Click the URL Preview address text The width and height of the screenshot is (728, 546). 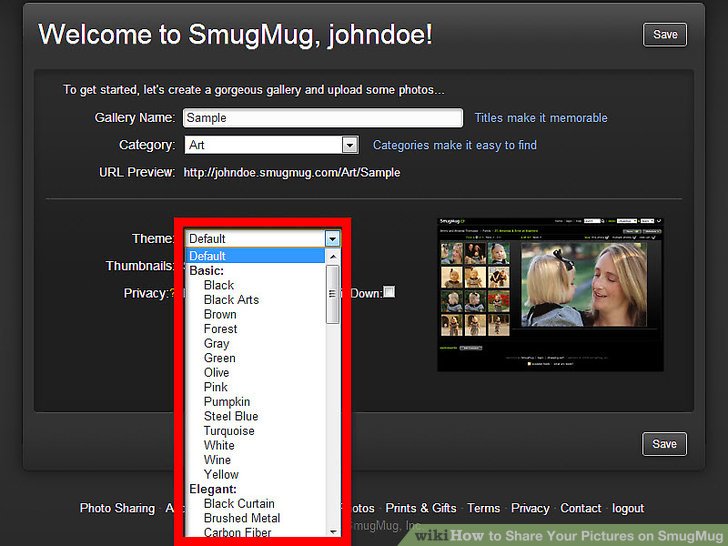point(292,173)
